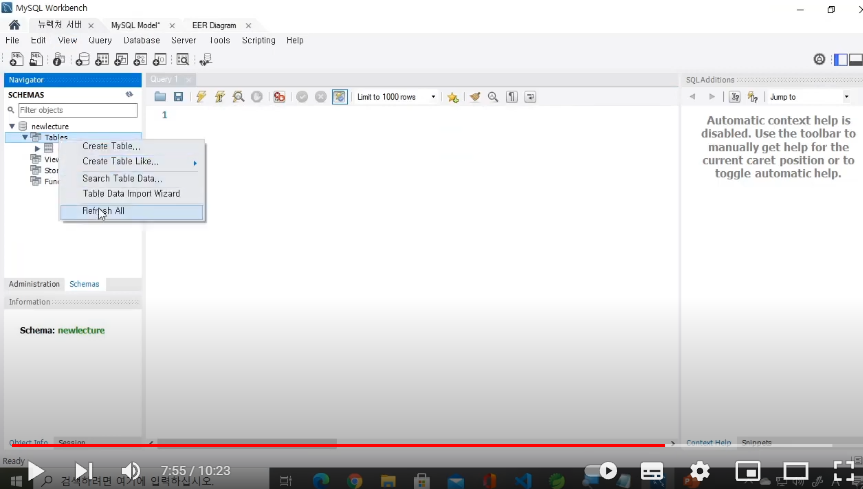
Task: Open the Scripting menu
Action: click(259, 40)
